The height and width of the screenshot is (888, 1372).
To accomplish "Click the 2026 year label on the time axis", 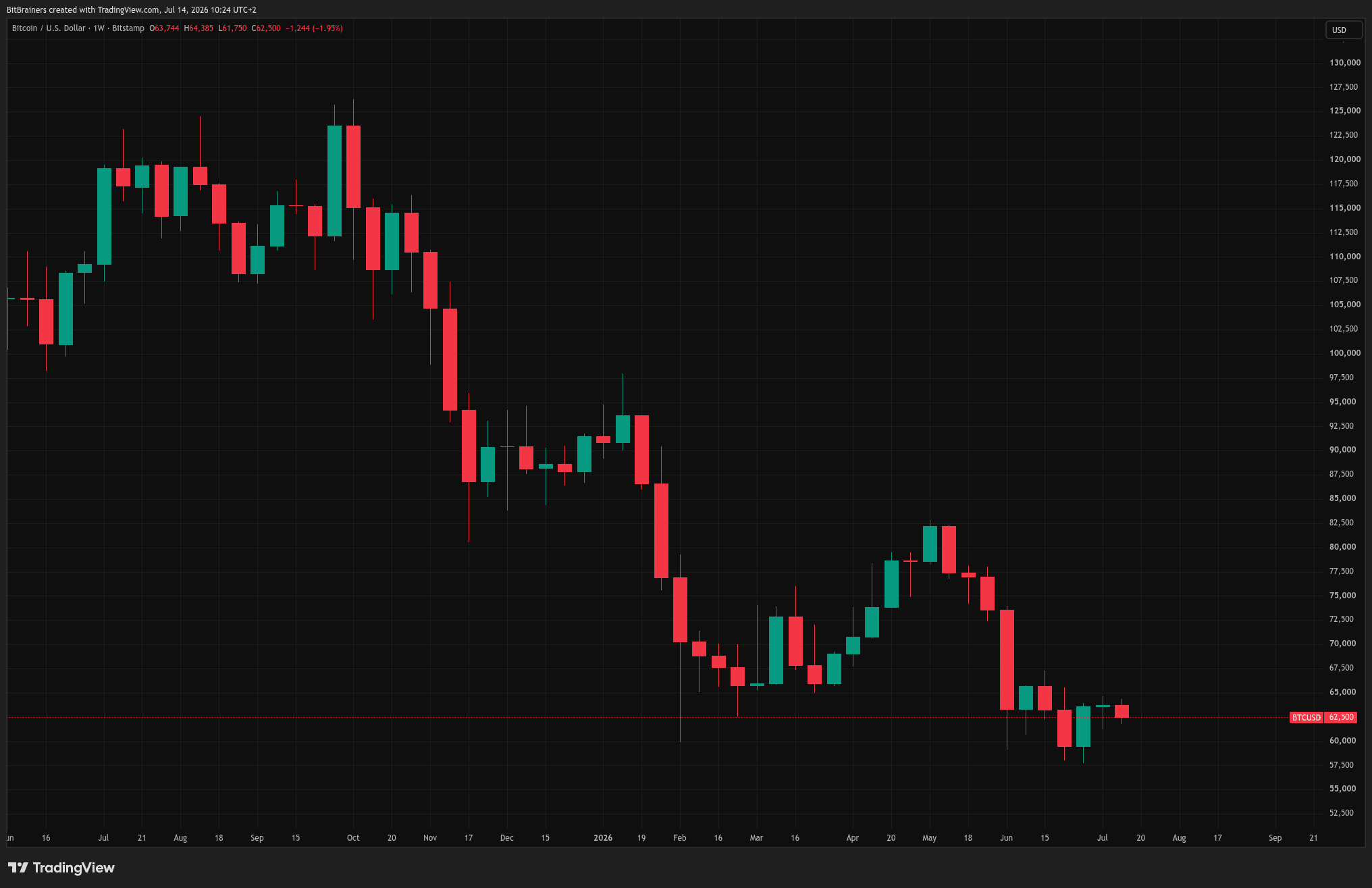I will click(603, 838).
